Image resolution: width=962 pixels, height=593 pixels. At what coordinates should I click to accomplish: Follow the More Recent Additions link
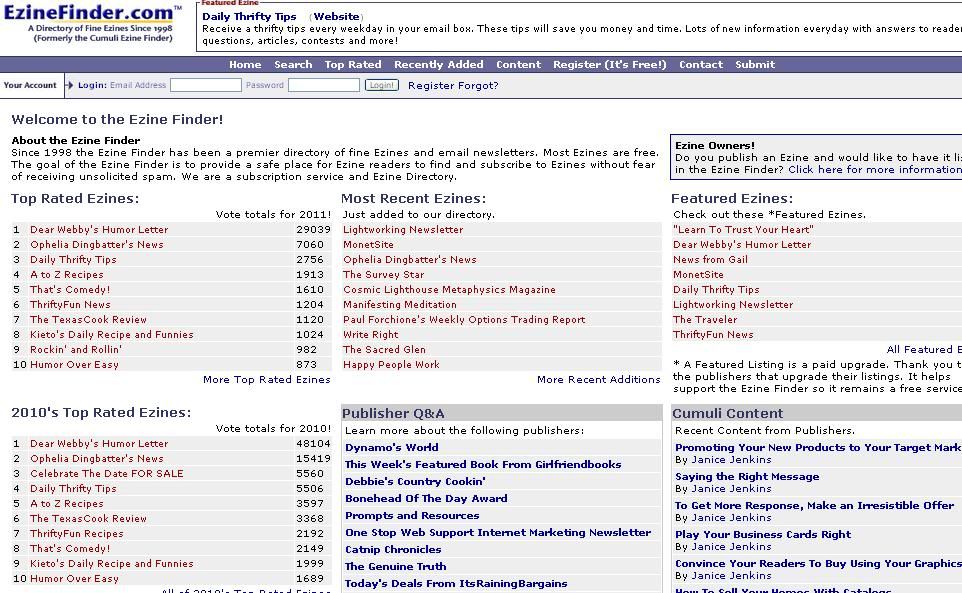tap(599, 380)
